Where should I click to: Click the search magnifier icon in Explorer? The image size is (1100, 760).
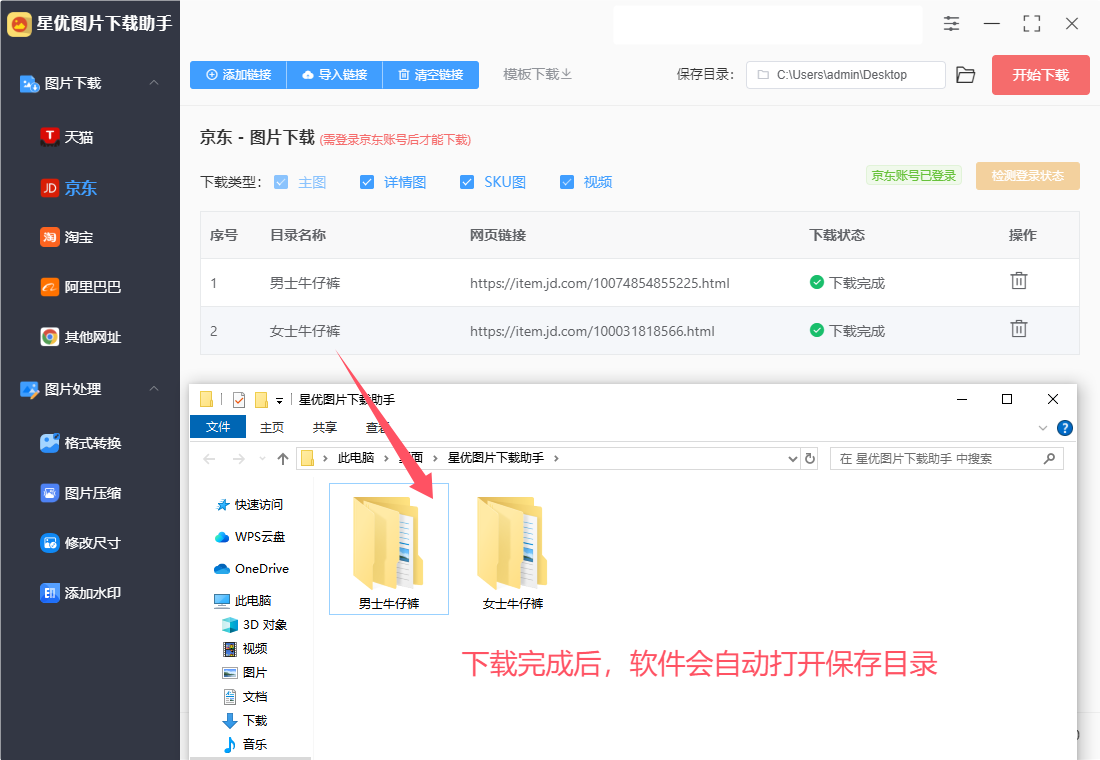click(1049, 458)
